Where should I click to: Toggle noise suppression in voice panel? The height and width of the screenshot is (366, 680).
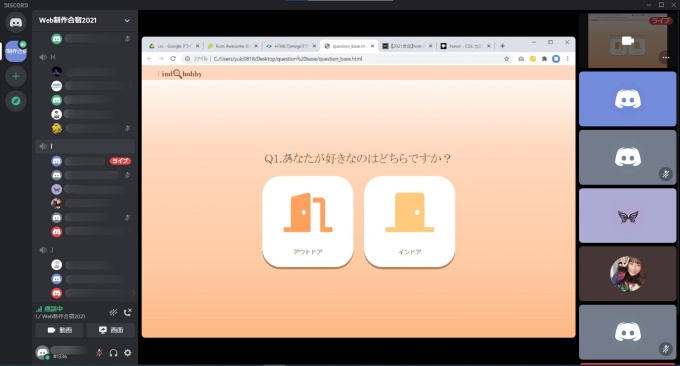tap(113, 312)
